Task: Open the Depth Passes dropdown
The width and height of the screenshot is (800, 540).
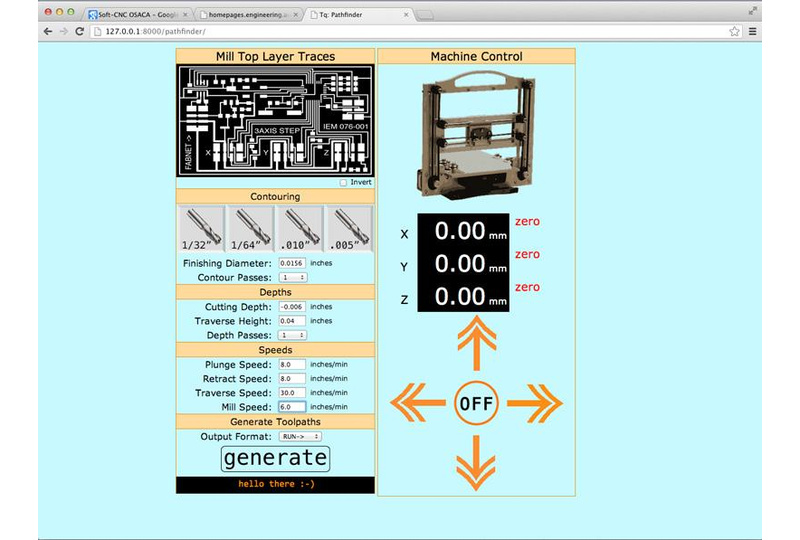Action: point(293,335)
